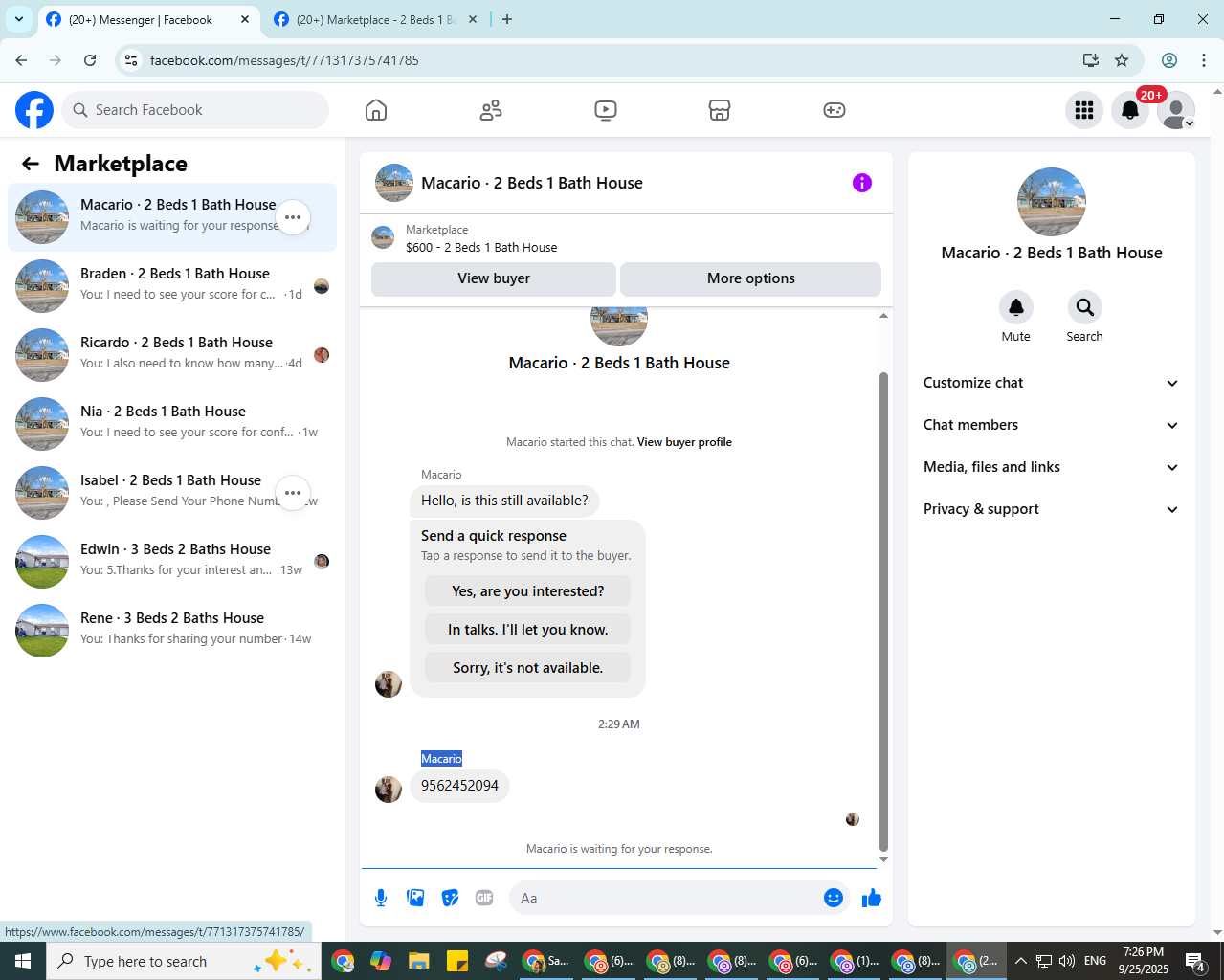This screenshot has width=1224, height=980.
Task: Click the taskbar volume icon
Action: [x=1067, y=961]
